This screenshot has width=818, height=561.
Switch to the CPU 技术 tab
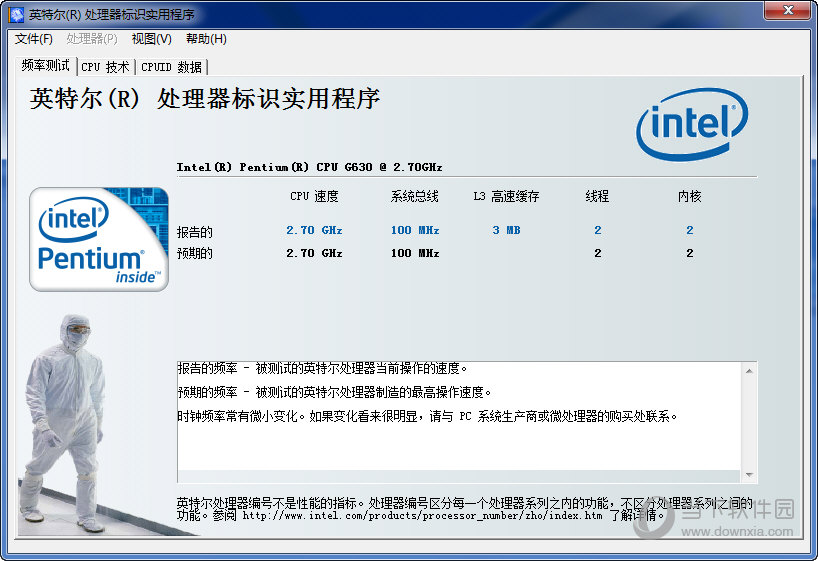point(105,67)
